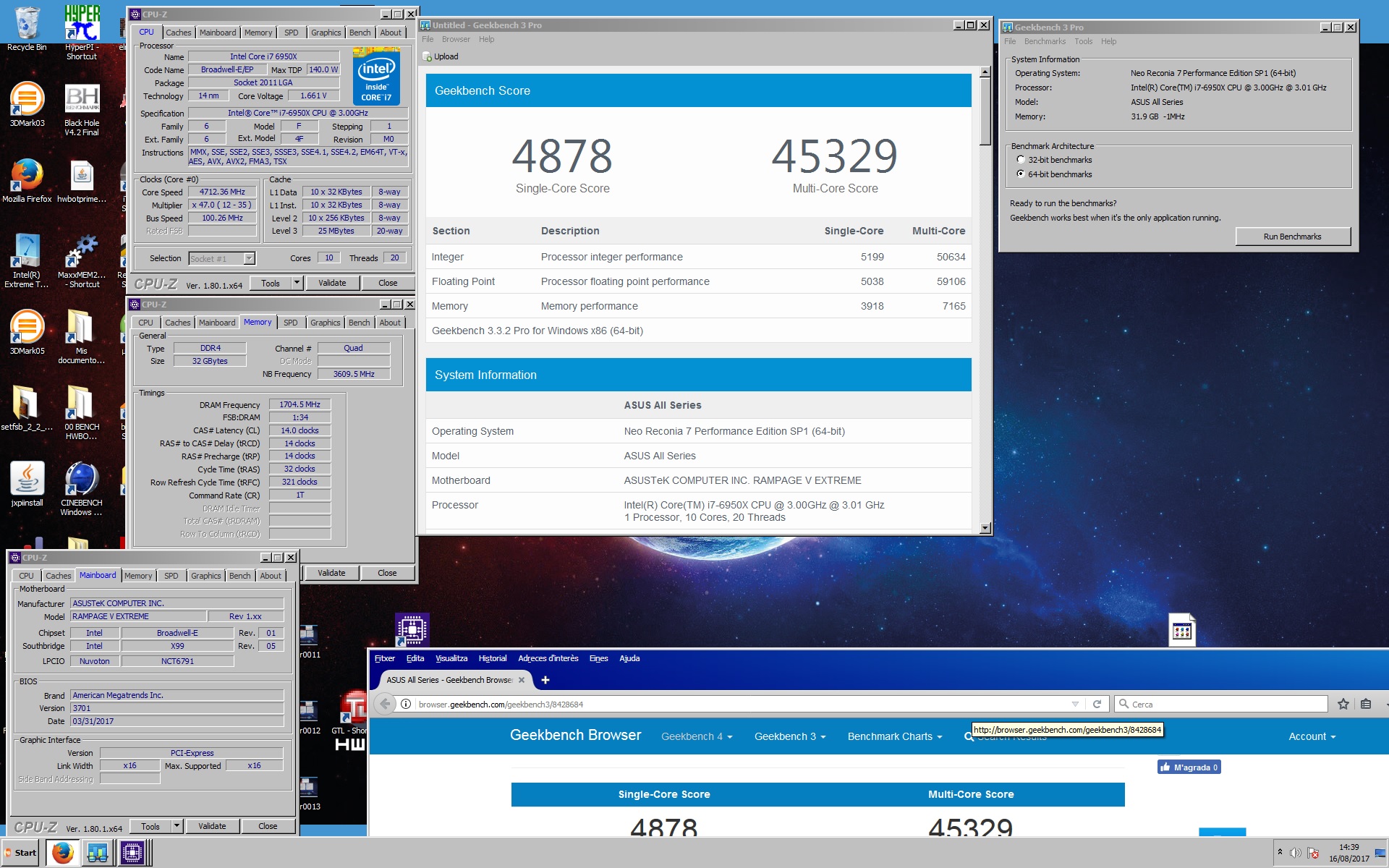Click site information icon in address bar

pos(406,704)
